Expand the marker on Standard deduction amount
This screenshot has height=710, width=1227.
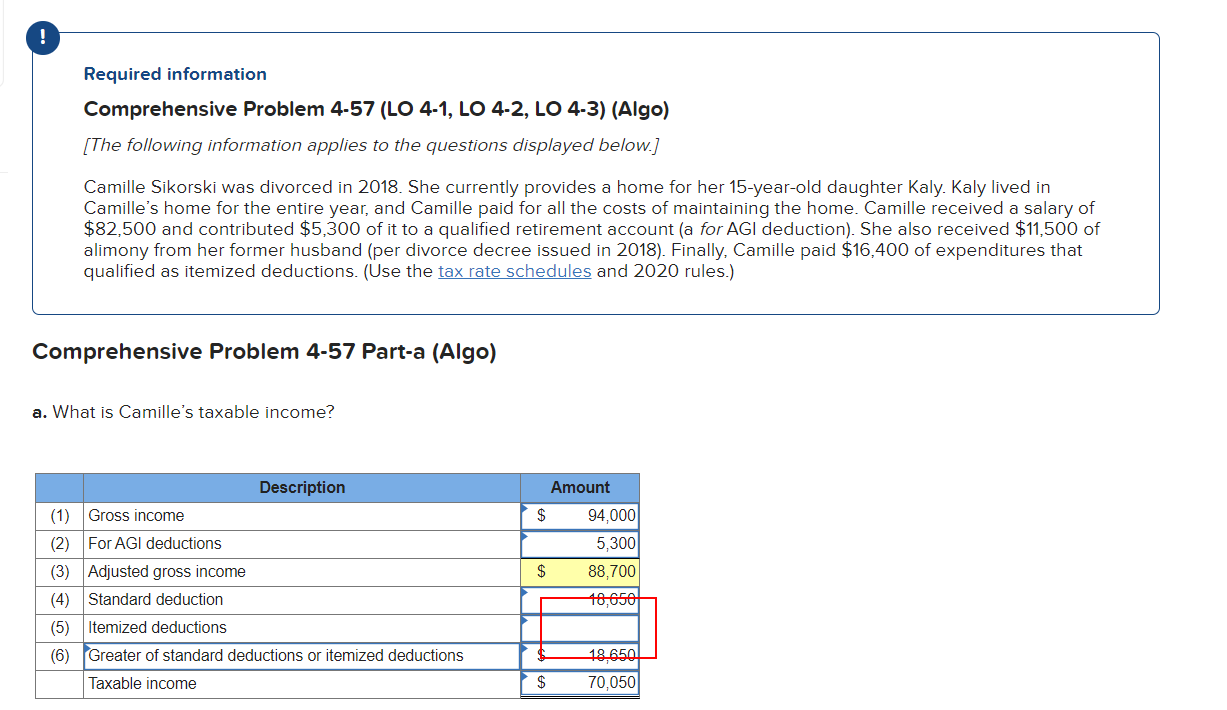[525, 594]
